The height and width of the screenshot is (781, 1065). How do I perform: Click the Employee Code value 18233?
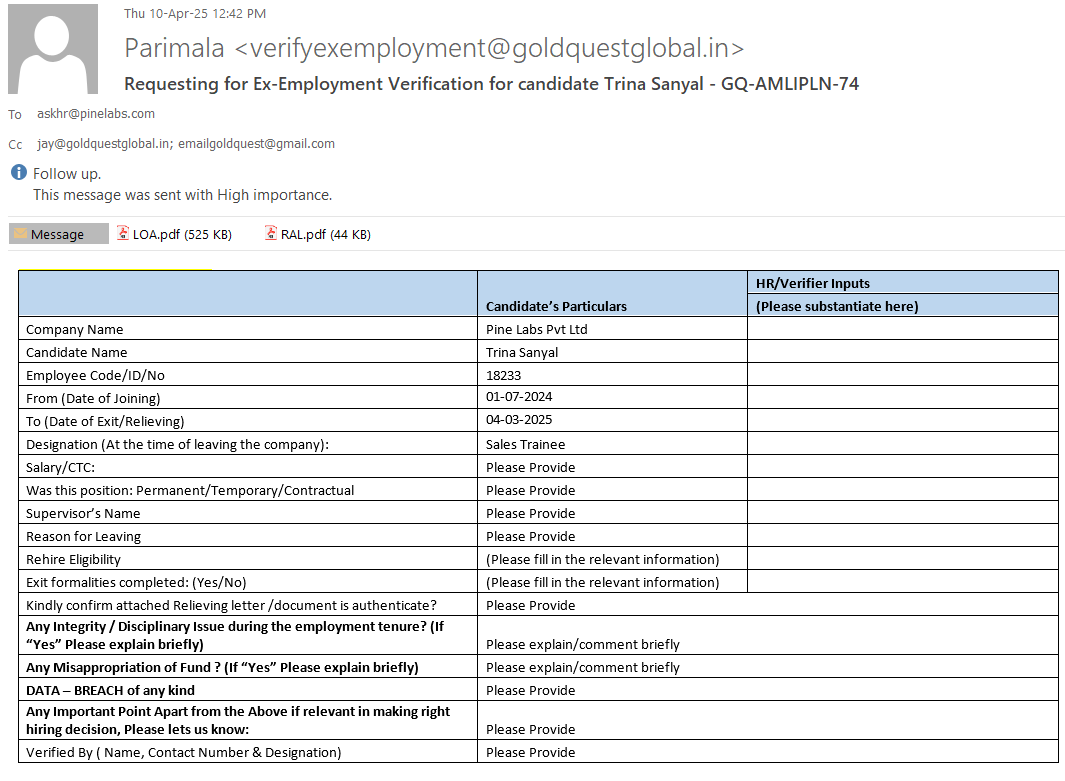503,375
